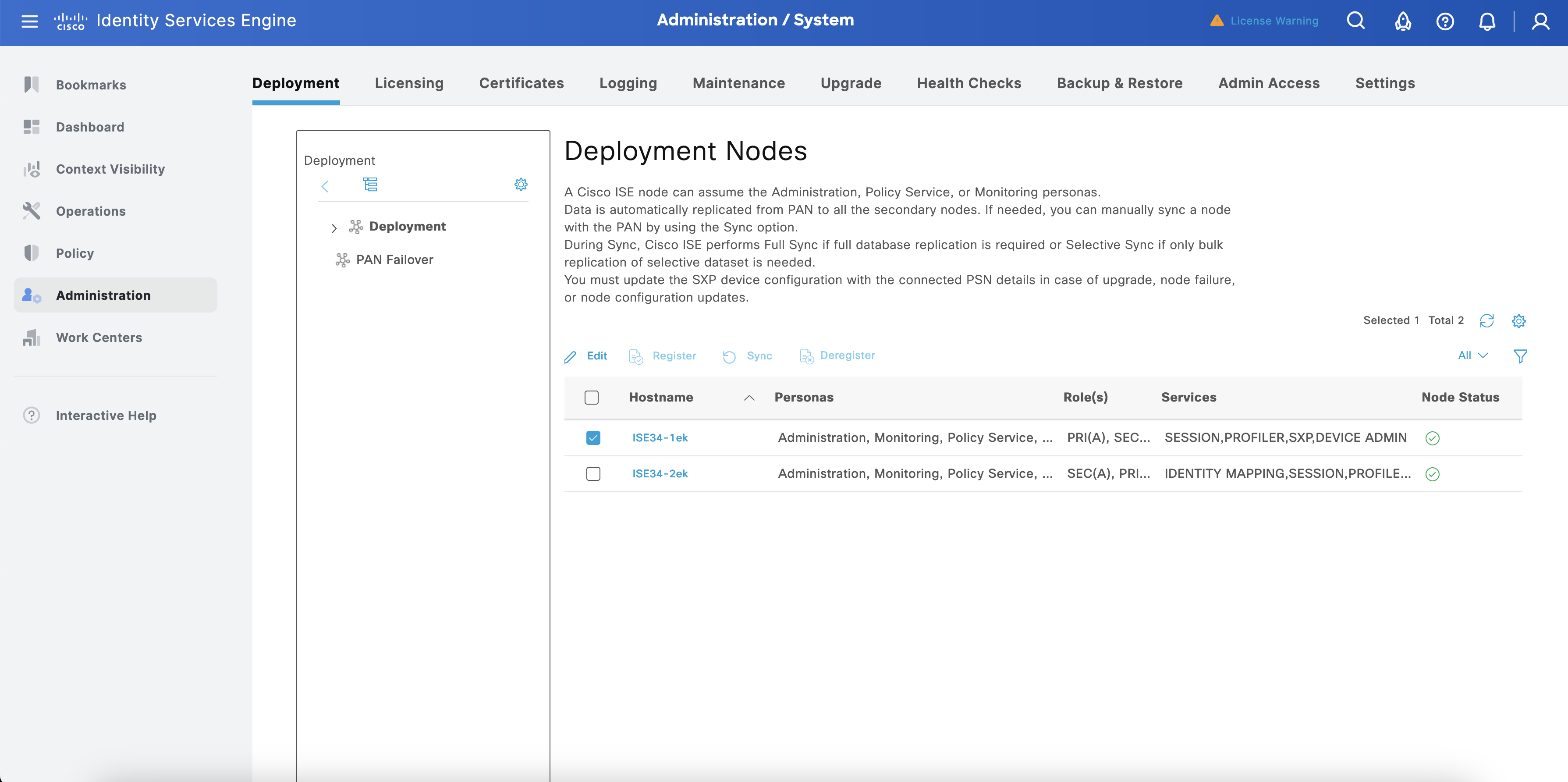Image resolution: width=1568 pixels, height=782 pixels.
Task: Collapse the Deployment panel back arrow
Action: (325, 186)
